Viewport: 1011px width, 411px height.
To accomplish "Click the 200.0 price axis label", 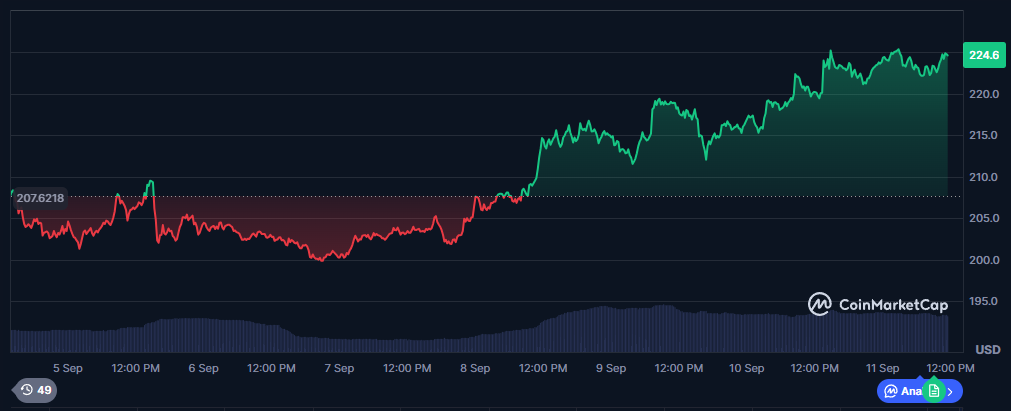I will [984, 260].
